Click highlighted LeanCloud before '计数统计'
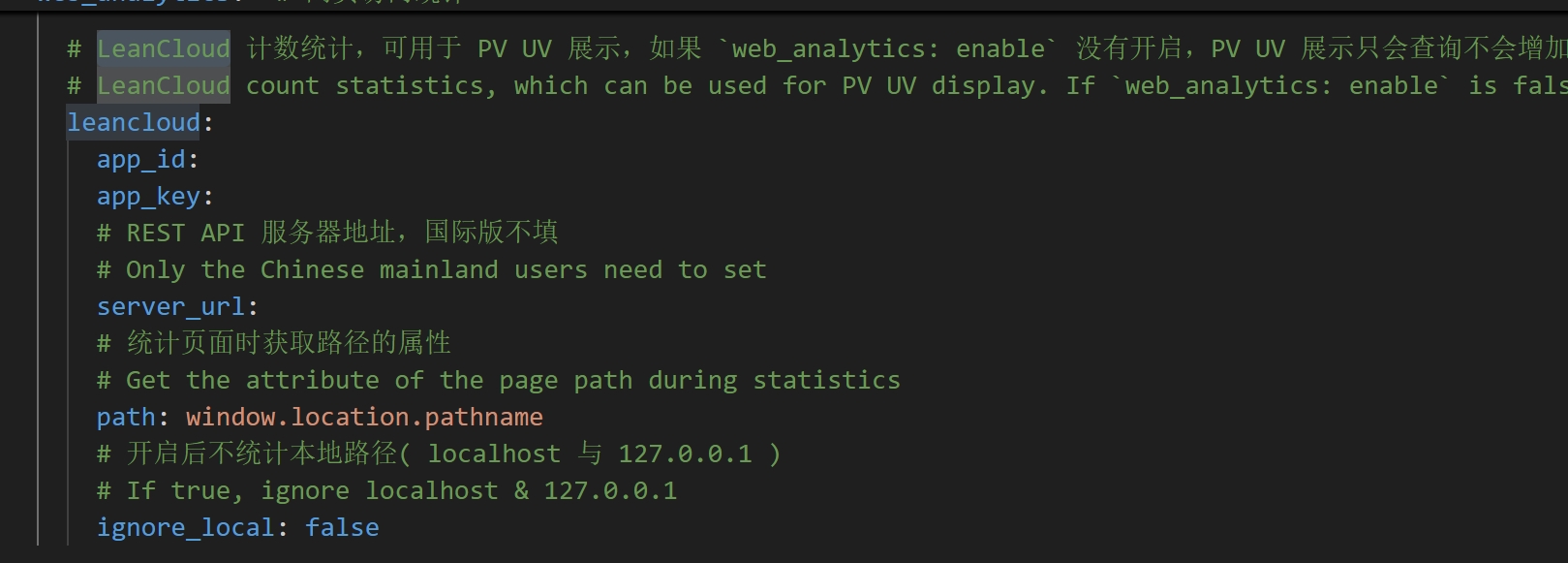This screenshot has width=1568, height=563. click(x=163, y=49)
